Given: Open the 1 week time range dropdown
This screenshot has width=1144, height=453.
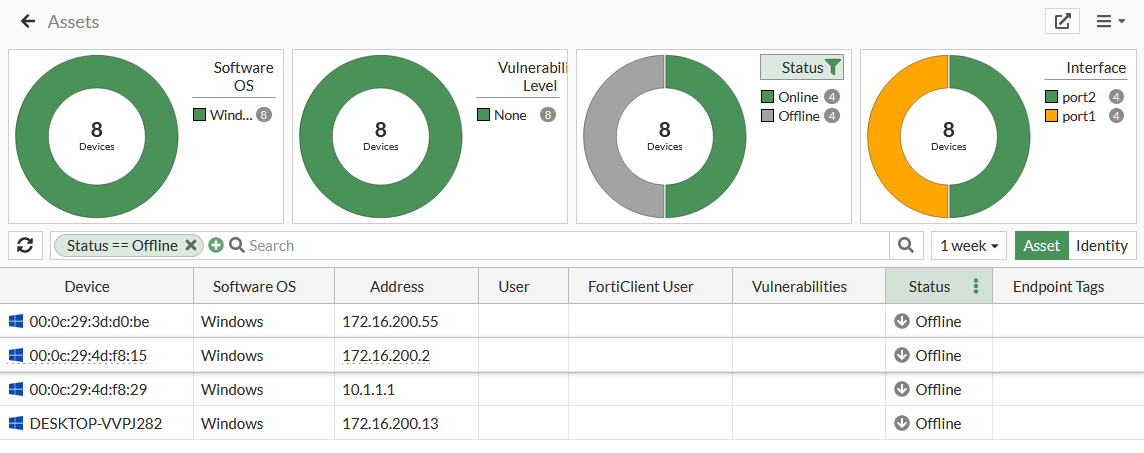Looking at the screenshot, I should (x=969, y=246).
